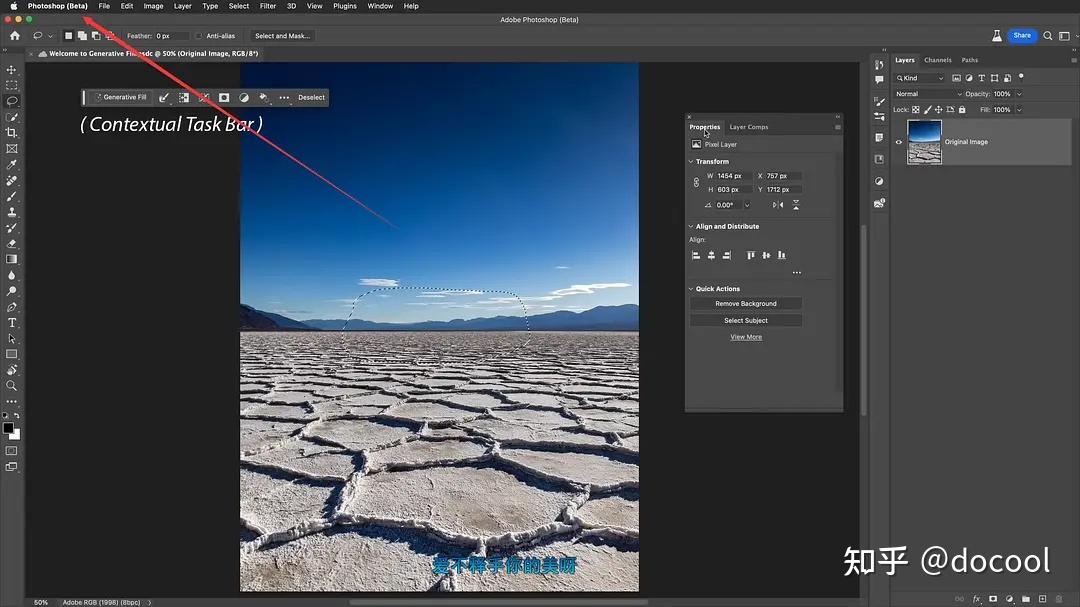Click the flip horizontal icon in Properties
1080x607 pixels.
(x=780, y=205)
